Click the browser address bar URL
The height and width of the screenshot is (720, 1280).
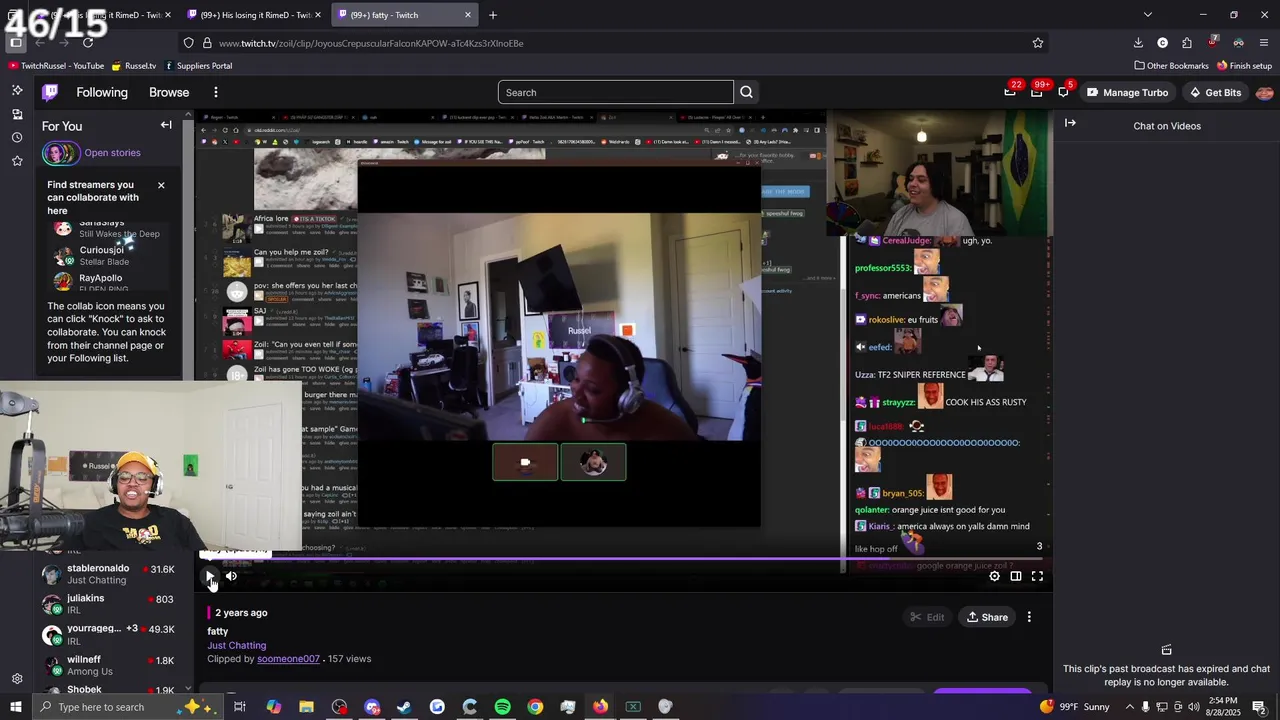(371, 43)
